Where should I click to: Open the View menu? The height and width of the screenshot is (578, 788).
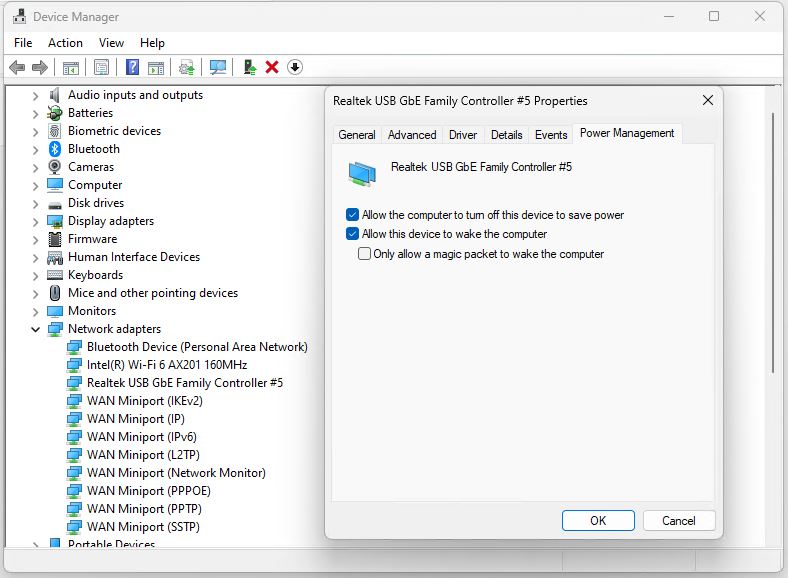click(111, 43)
